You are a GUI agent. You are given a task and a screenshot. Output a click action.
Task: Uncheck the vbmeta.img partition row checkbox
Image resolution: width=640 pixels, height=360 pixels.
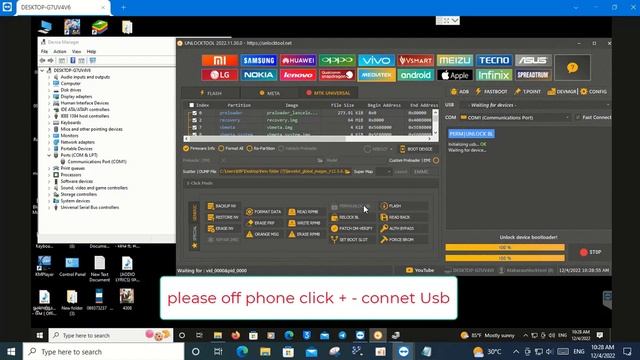tap(195, 127)
